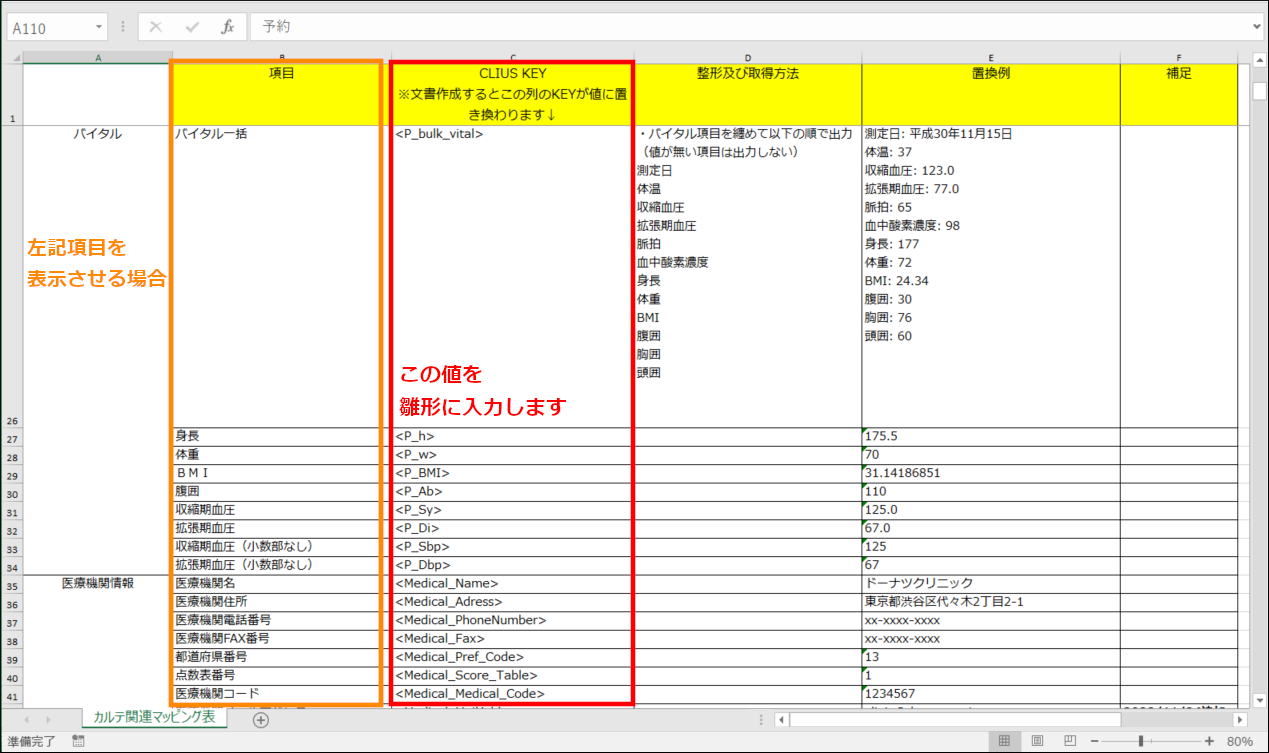Image resolution: width=1269 pixels, height=753 pixels.
Task: Select column C header
Action: pos(513,57)
